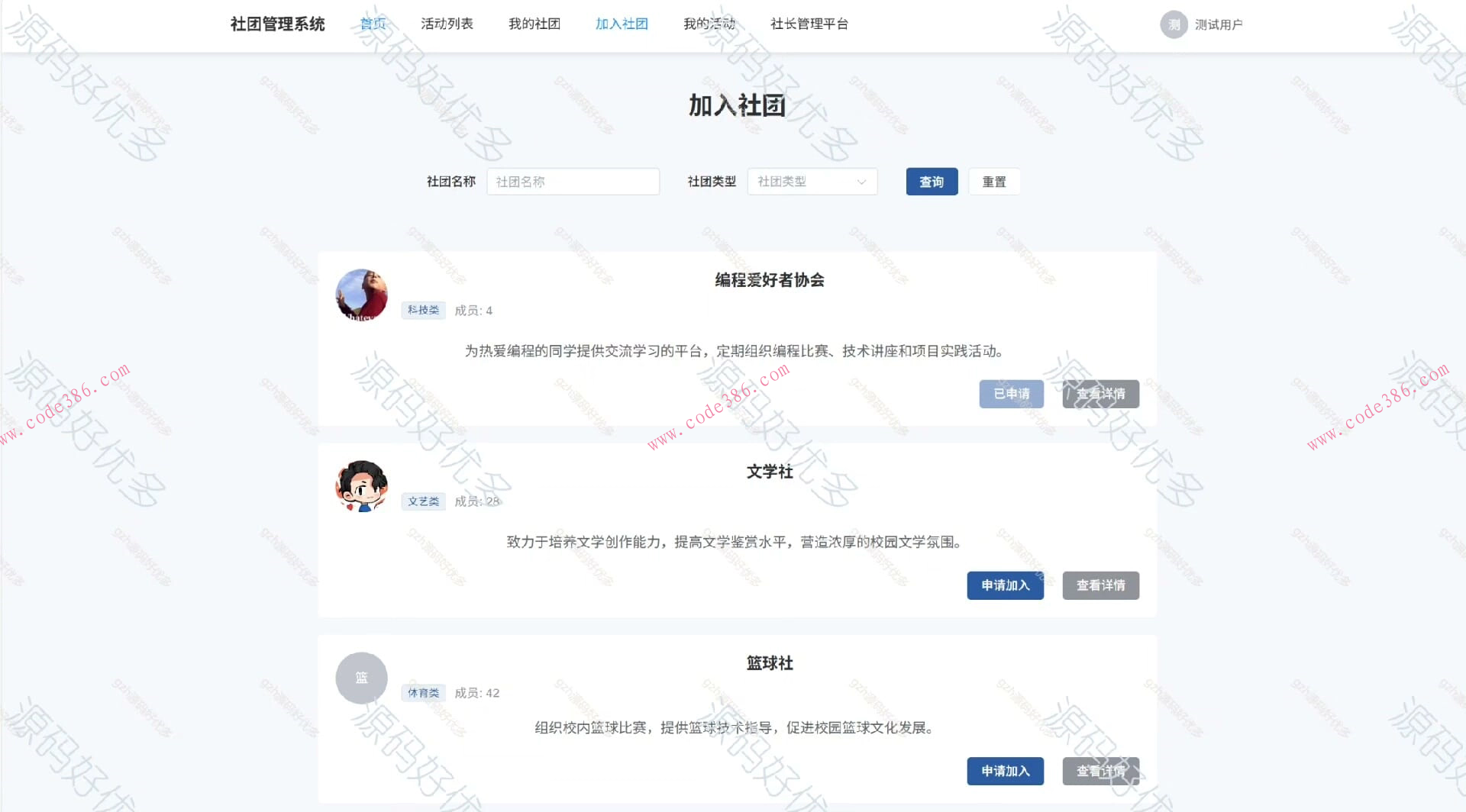Click the 社团名称 input field

coord(573,182)
